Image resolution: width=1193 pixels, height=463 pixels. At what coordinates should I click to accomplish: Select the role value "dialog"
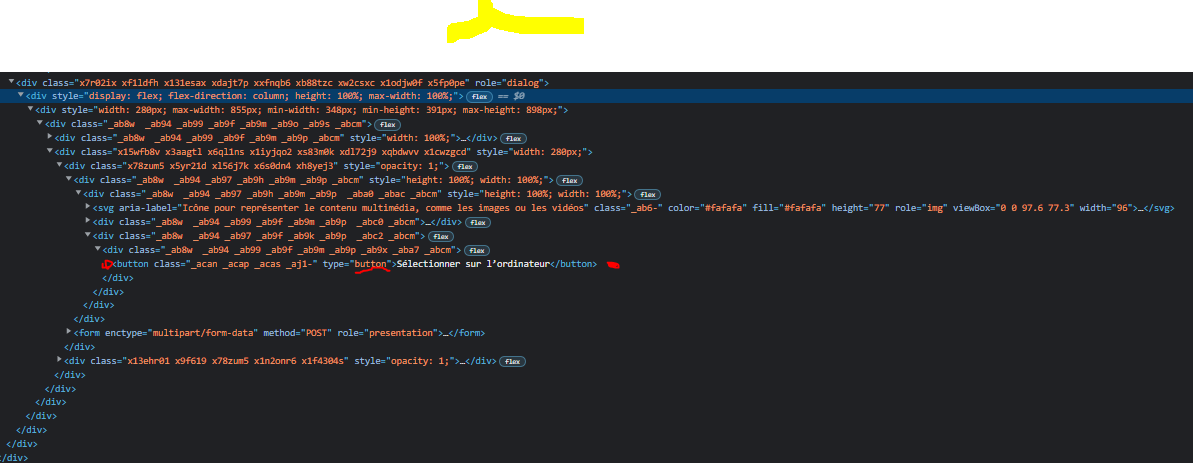click(523, 82)
